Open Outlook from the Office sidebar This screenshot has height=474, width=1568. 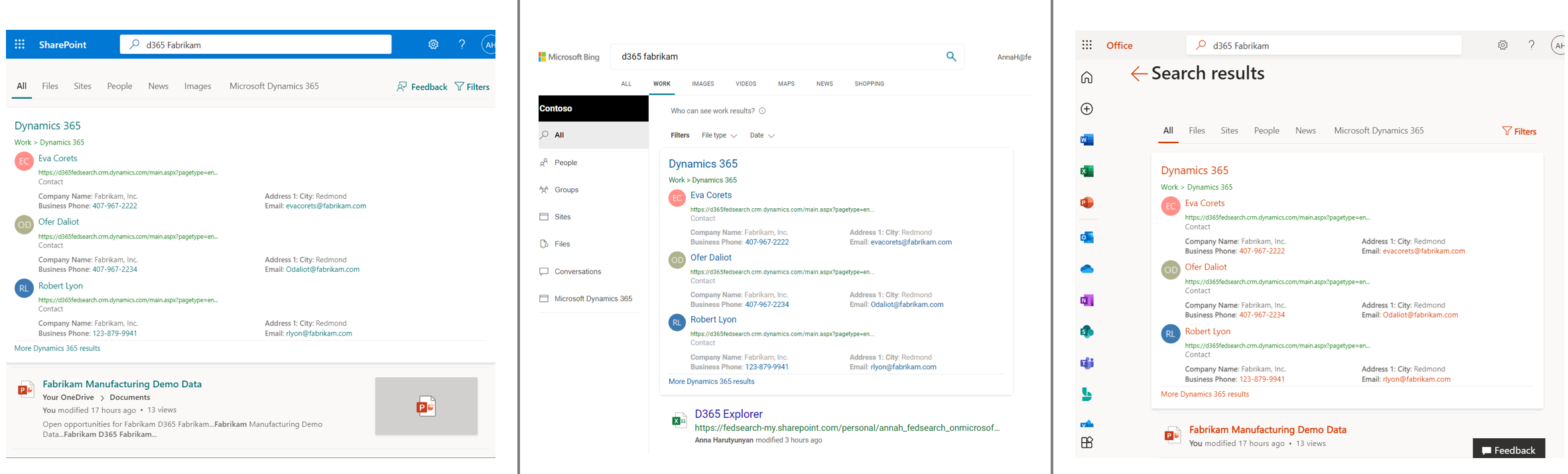pos(1086,237)
